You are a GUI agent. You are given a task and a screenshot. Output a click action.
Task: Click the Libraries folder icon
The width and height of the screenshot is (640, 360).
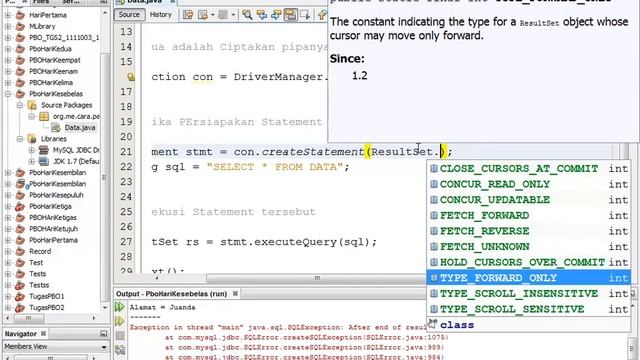pyautogui.click(x=32, y=139)
